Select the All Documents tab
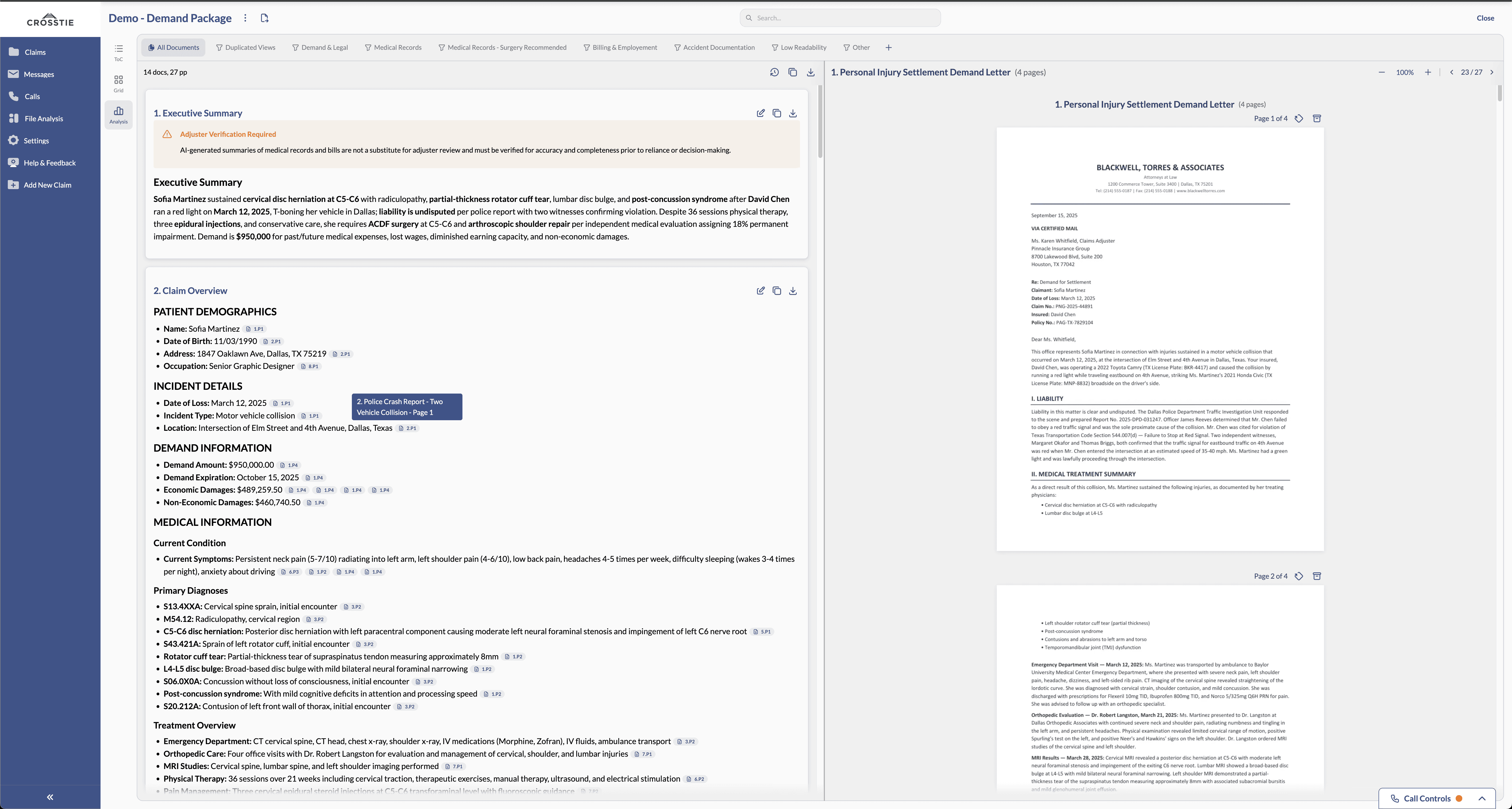 coord(173,48)
